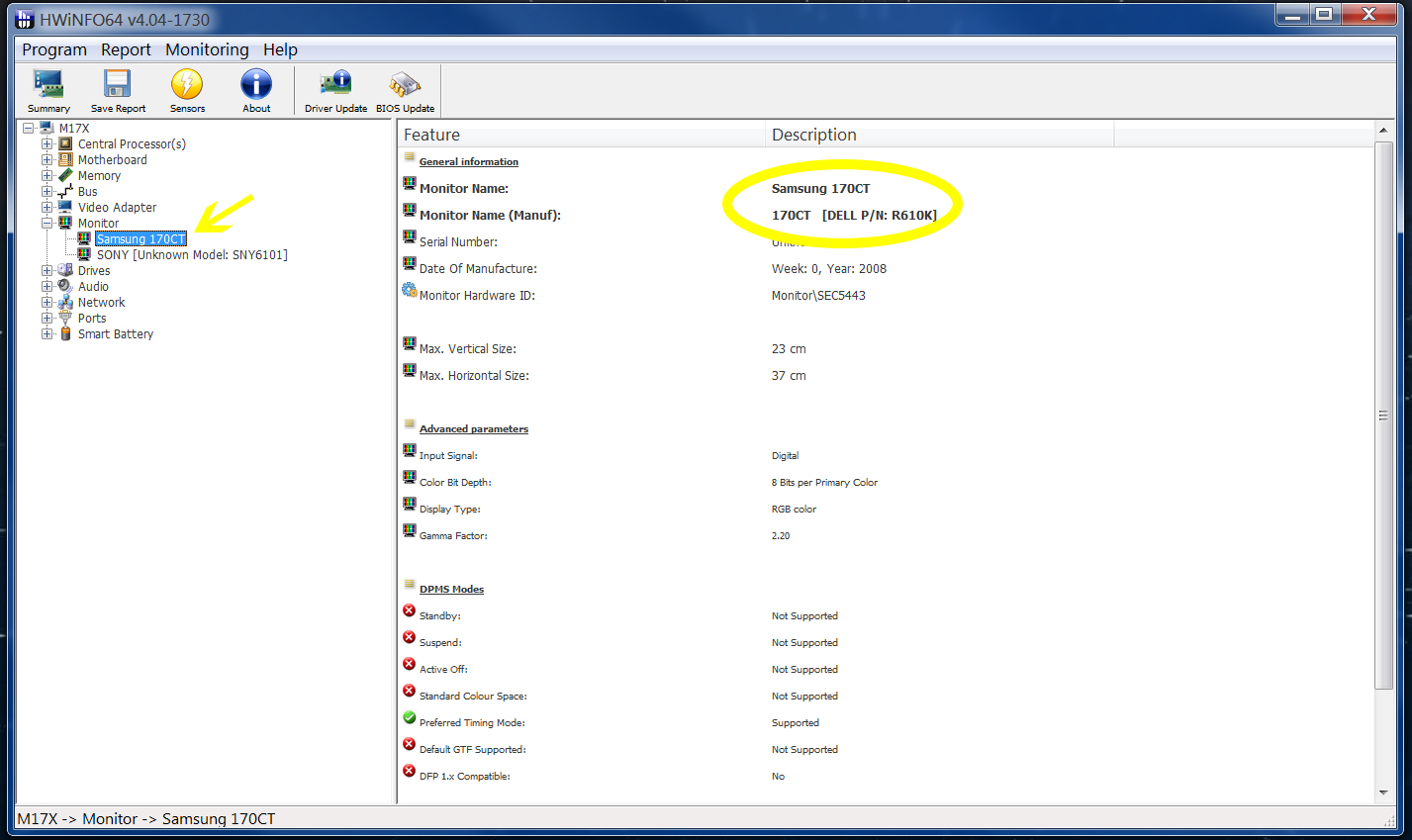
Task: Click the Smart Battery icon
Action: 66,333
